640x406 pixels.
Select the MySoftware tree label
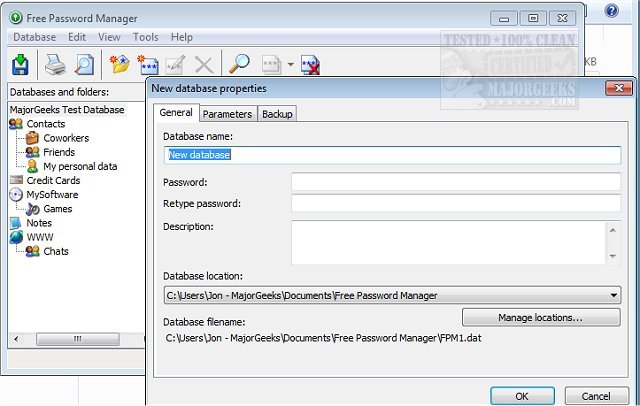[52, 195]
